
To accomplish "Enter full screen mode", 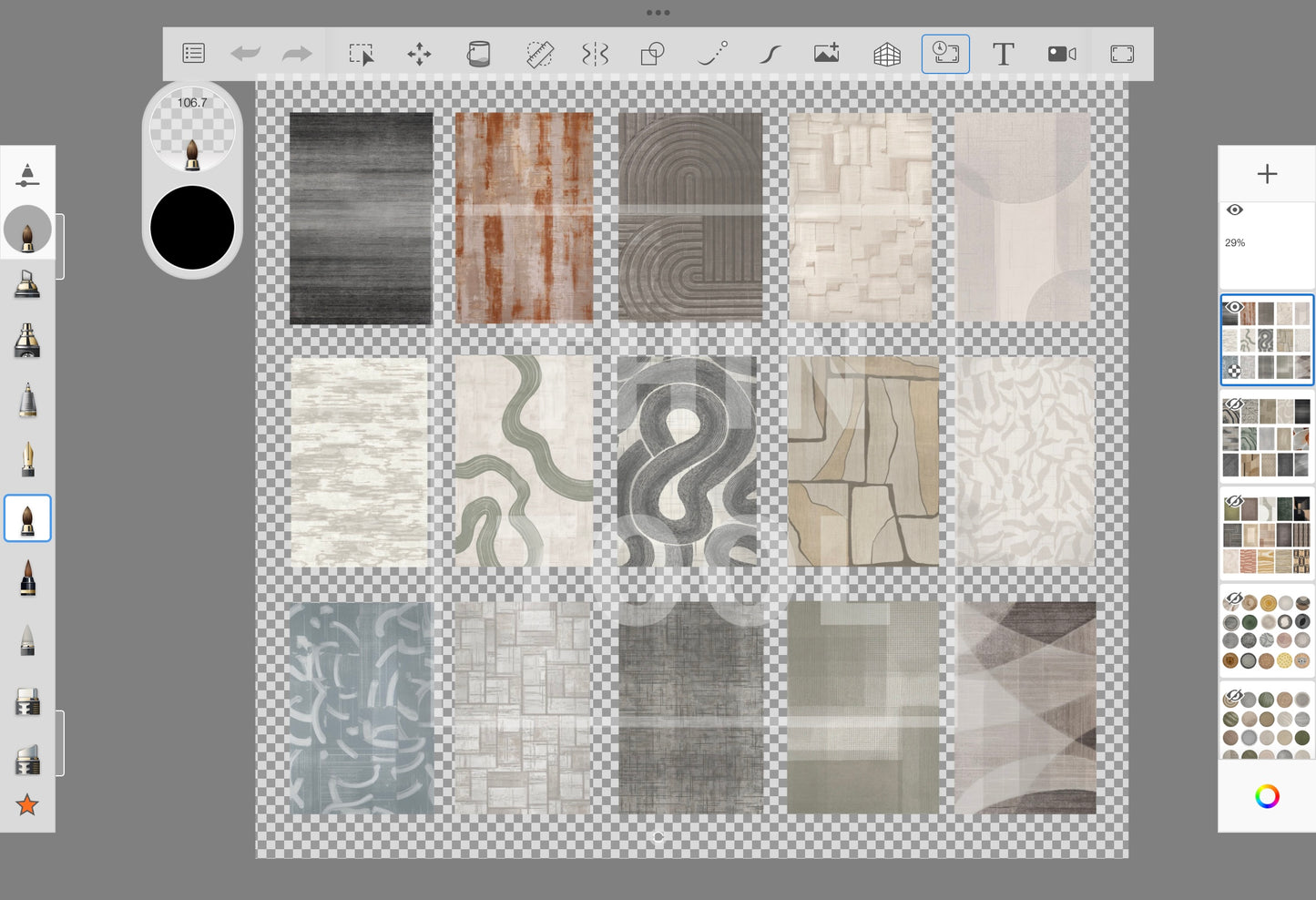I will [x=1122, y=54].
